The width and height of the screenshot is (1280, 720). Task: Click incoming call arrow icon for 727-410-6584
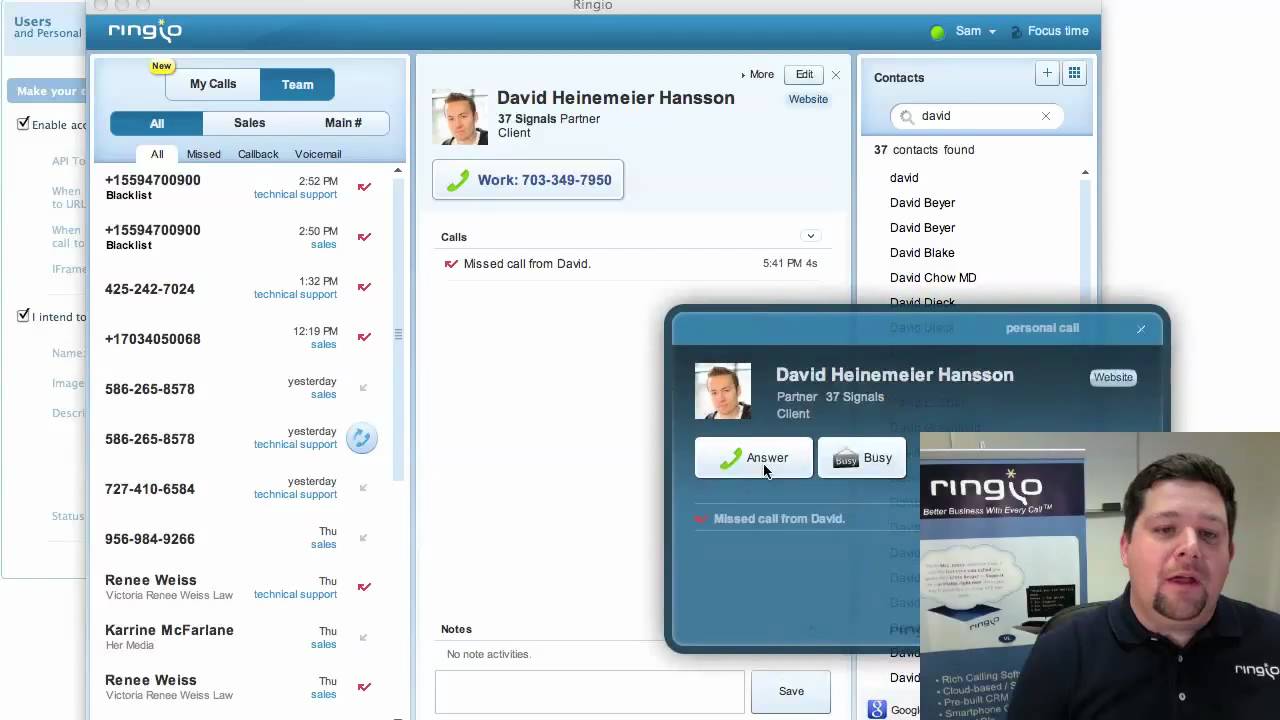tap(363, 487)
